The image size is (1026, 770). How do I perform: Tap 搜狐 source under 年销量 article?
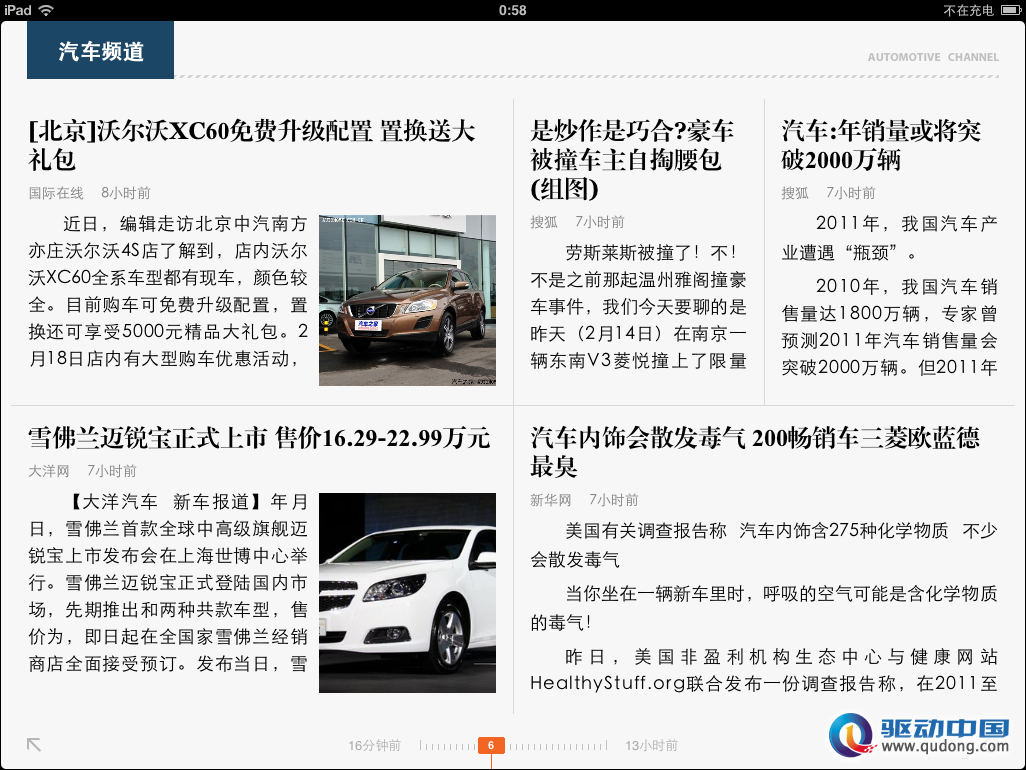pyautogui.click(x=795, y=193)
